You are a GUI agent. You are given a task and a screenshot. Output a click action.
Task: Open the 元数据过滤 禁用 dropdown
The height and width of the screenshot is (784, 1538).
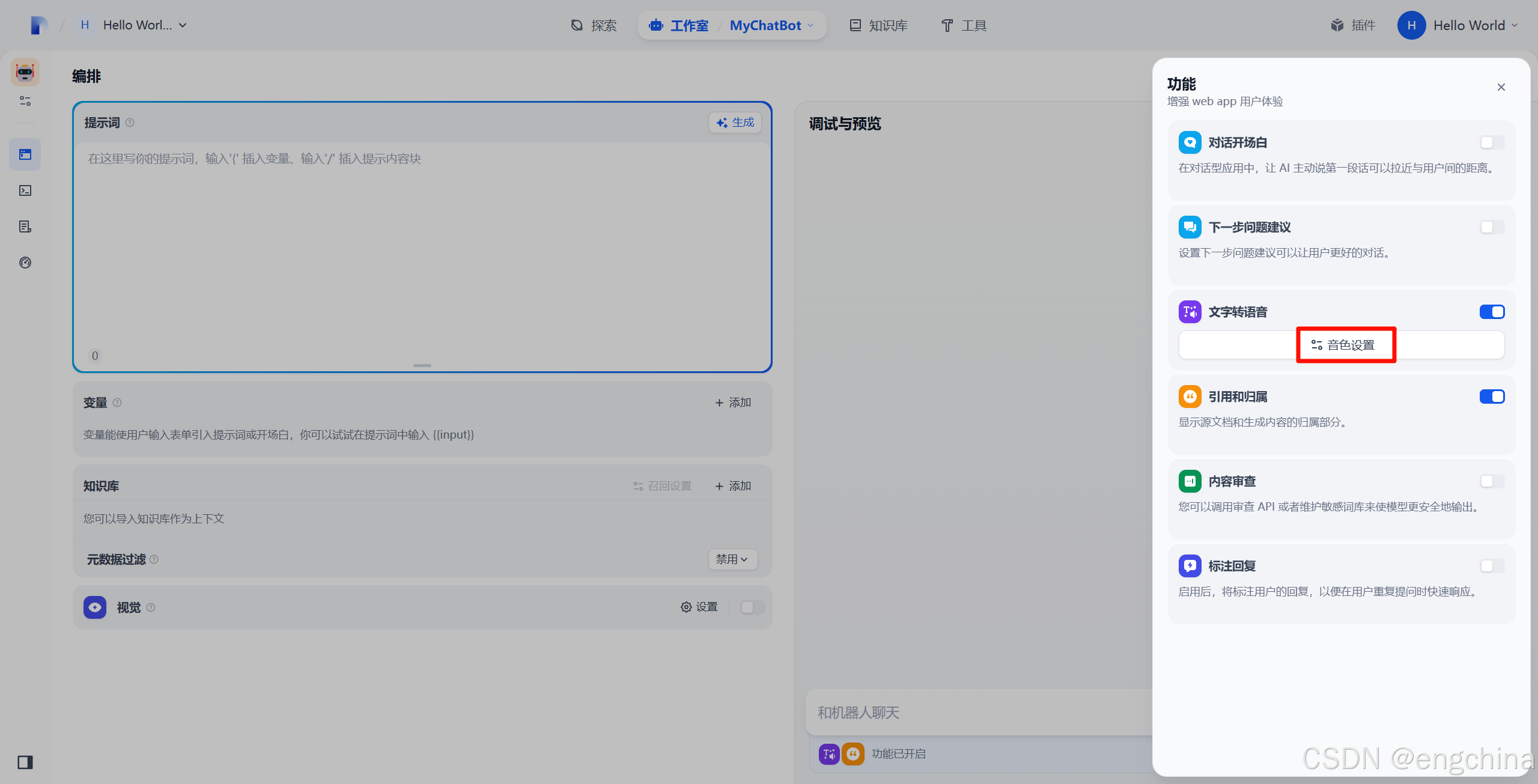(732, 559)
